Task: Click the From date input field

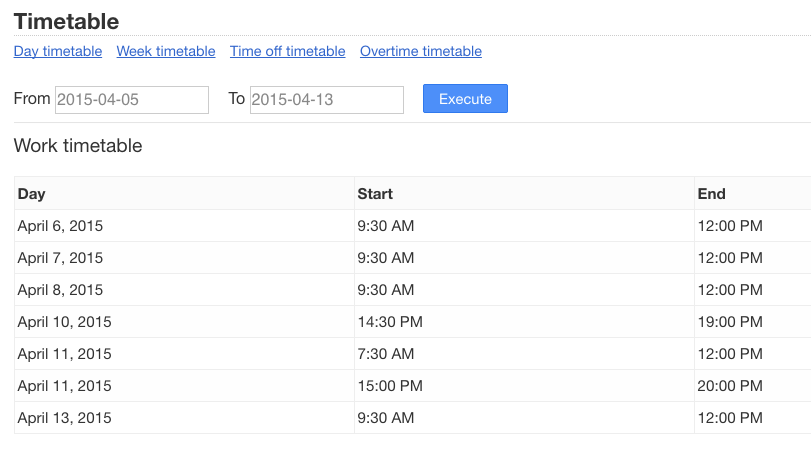Action: (x=132, y=100)
